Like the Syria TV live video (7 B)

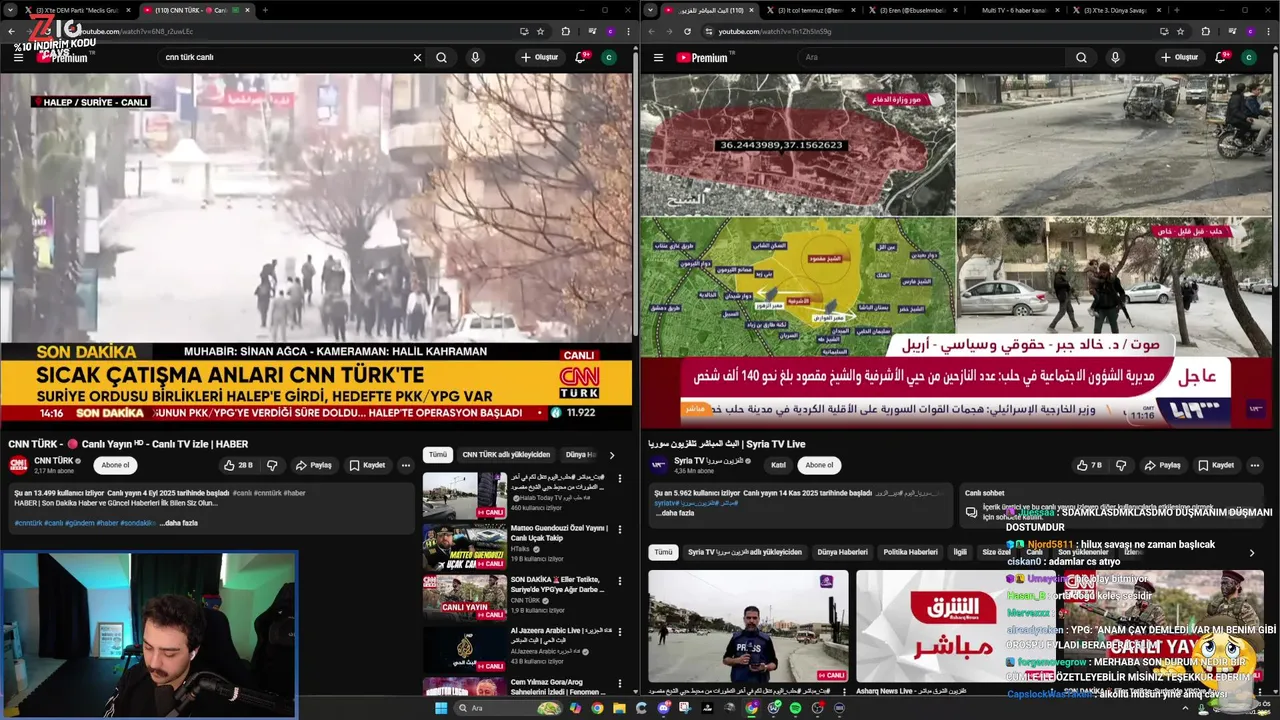coord(1090,465)
